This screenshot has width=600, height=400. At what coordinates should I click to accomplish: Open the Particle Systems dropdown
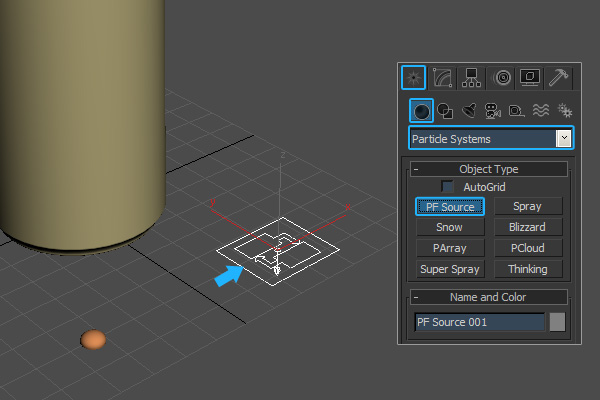pyautogui.click(x=564, y=139)
